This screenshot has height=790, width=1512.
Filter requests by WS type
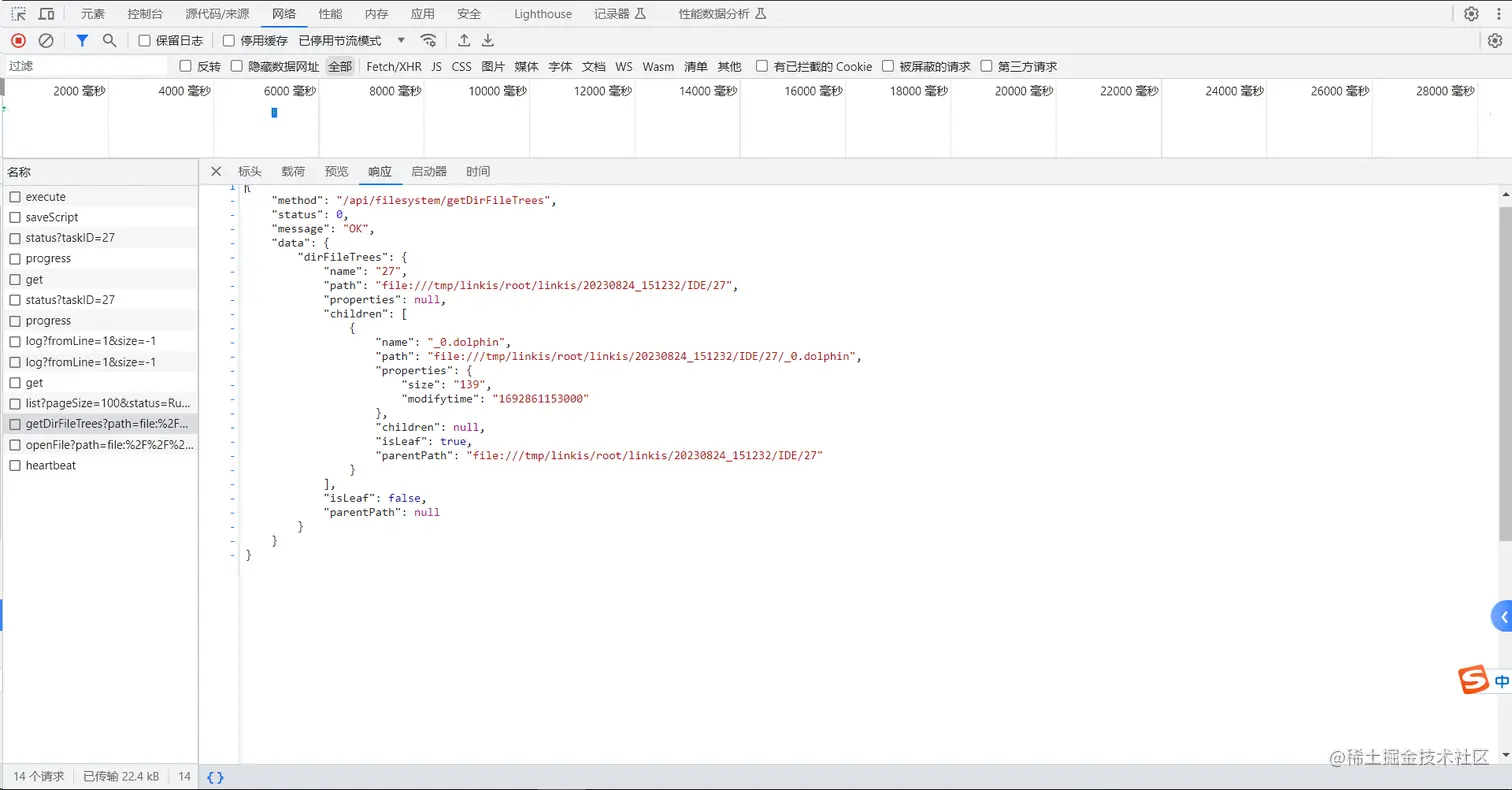tap(624, 67)
